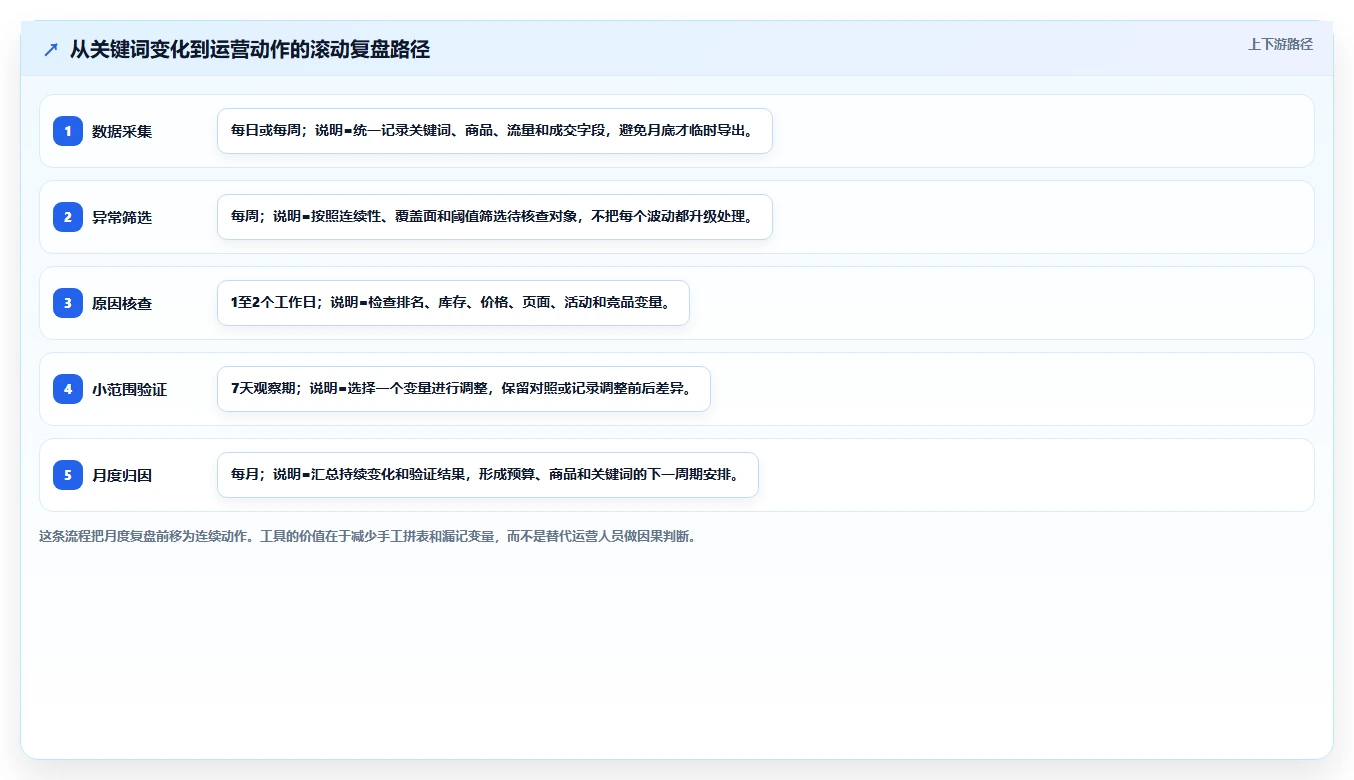The width and height of the screenshot is (1354, 780).
Task: Click the 小范围验证 step label
Action: tap(130, 389)
